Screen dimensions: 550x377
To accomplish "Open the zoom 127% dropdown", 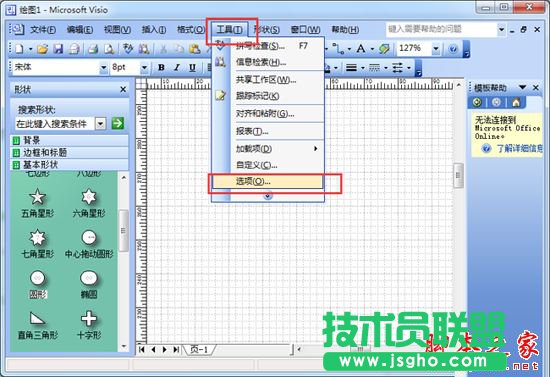I will [x=436, y=49].
